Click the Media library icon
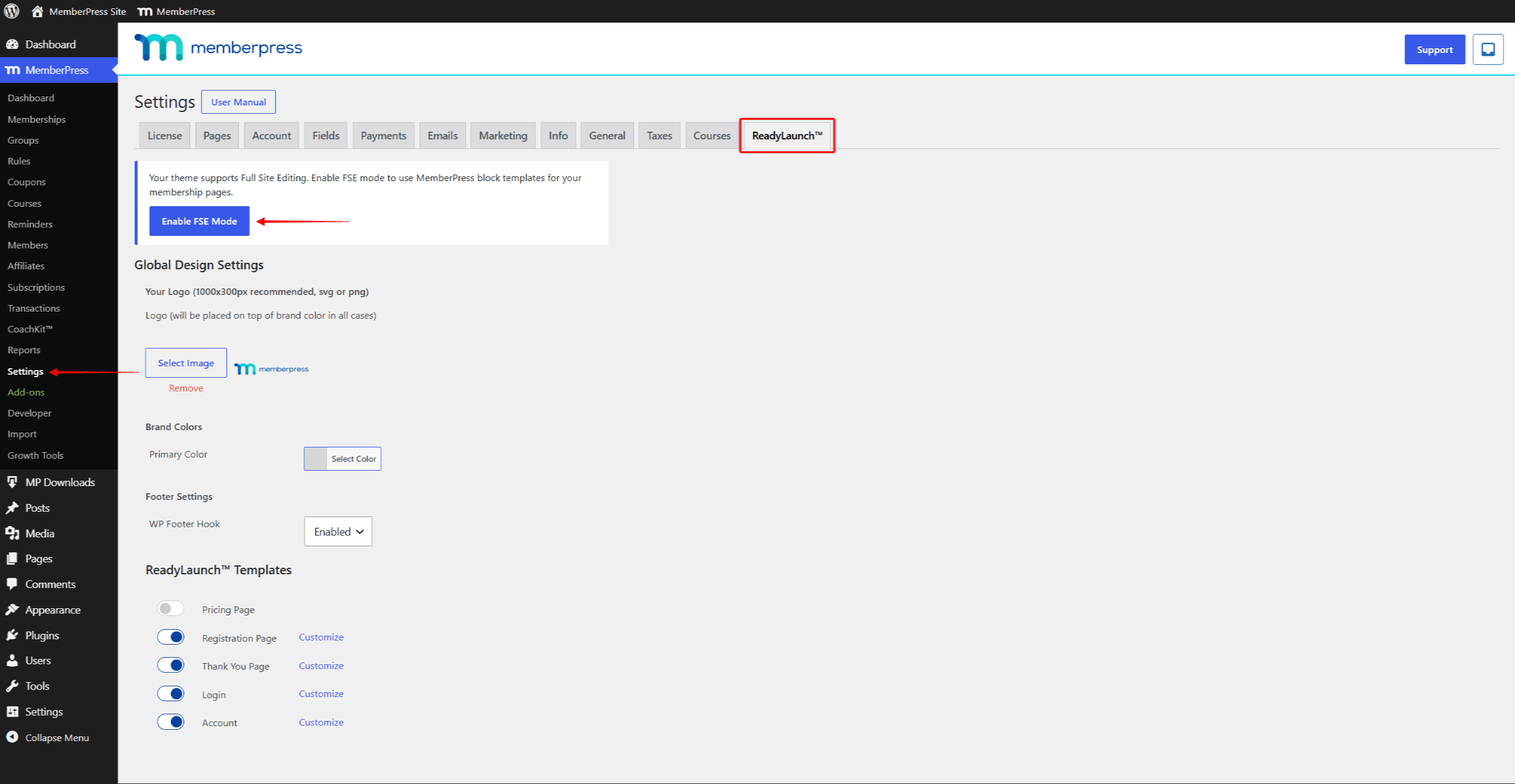Screen dimensions: 1515x784 (x=13, y=533)
